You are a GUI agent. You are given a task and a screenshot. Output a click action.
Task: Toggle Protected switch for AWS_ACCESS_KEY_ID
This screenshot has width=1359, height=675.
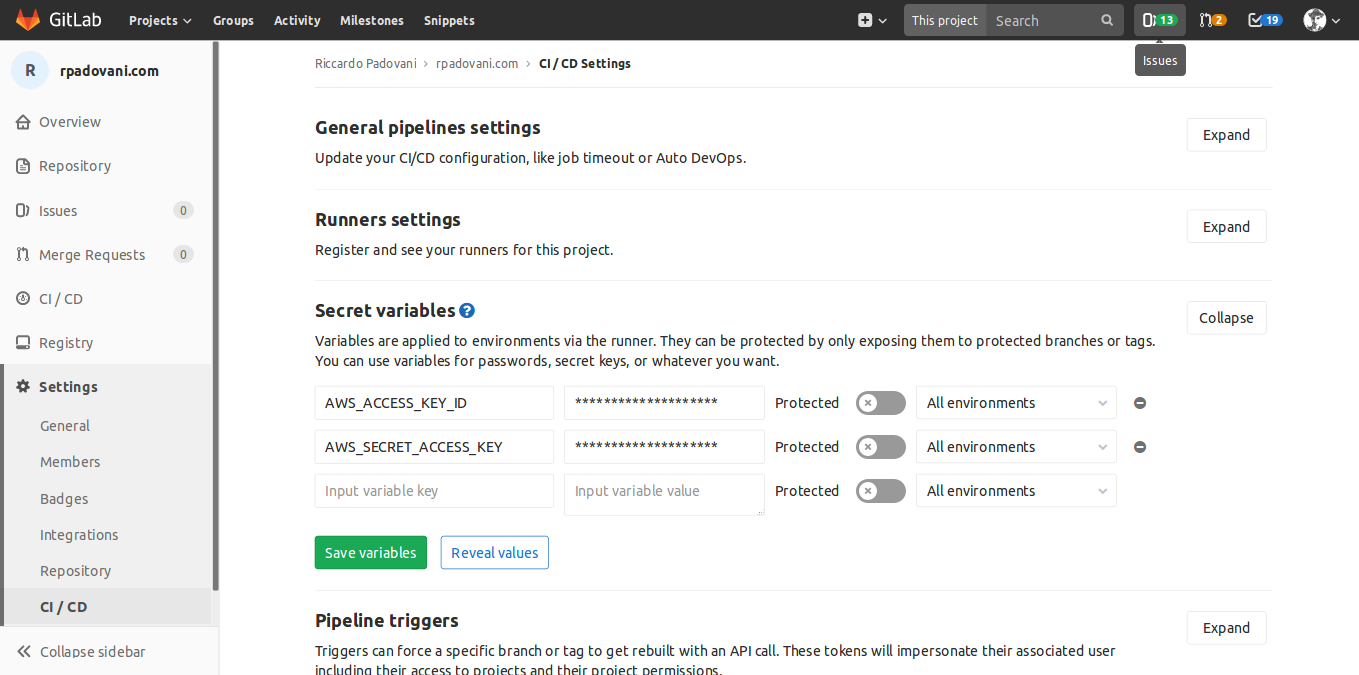(880, 403)
